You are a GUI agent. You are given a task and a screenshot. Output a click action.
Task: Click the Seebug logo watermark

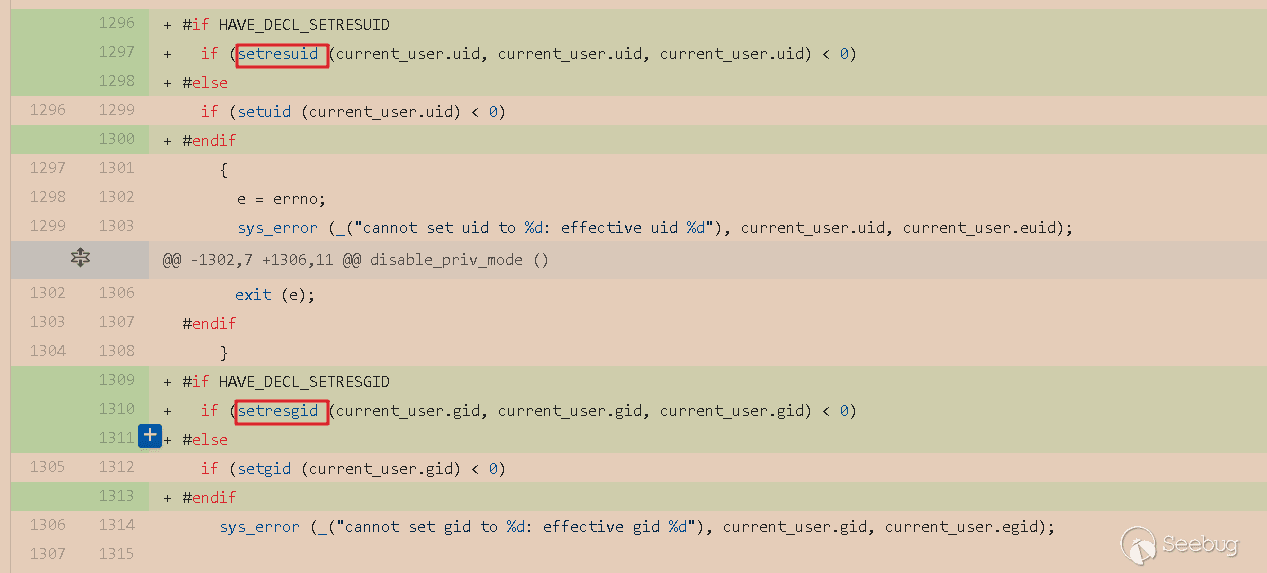[1181, 545]
